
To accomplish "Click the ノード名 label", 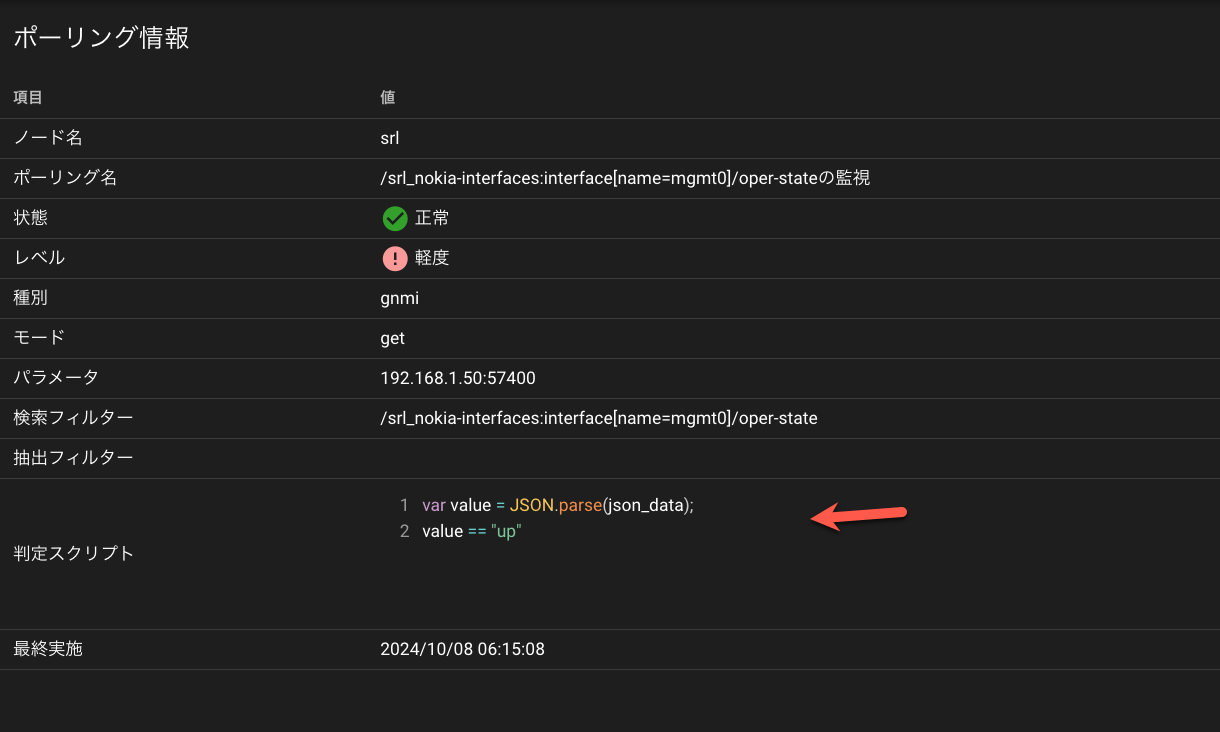I will pos(47,138).
